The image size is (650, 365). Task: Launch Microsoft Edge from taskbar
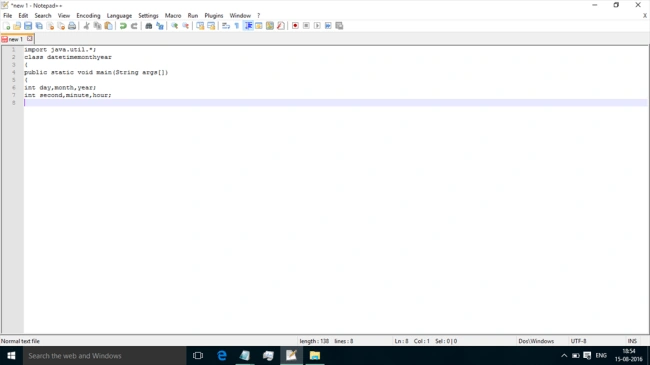222,355
